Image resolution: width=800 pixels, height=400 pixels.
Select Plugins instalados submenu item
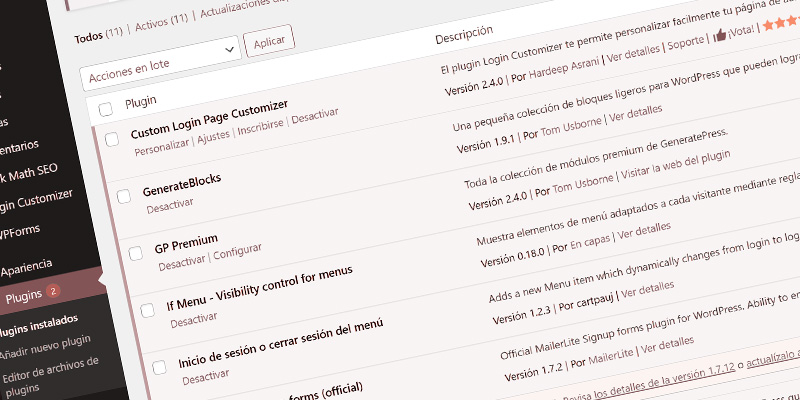pos(38,326)
